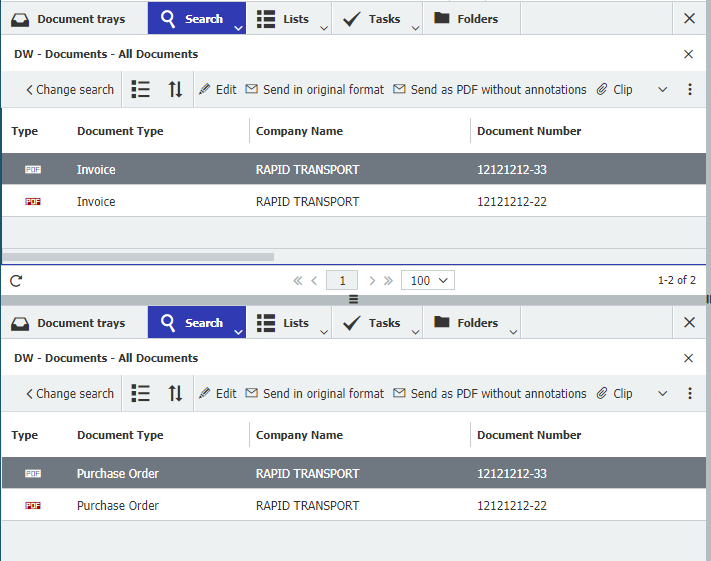Click the PDF icon of Invoice 12121212-22
This screenshot has width=711, height=561.
(33, 202)
